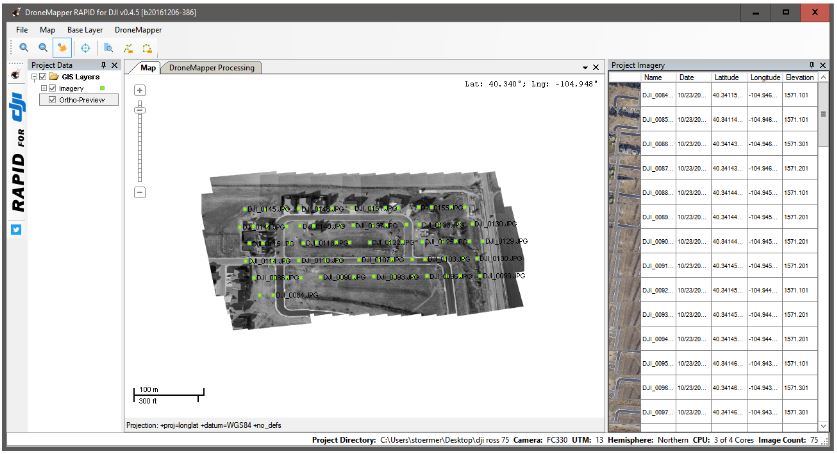
Task: Sort imagery by Elevation column header
Action: 800,77
